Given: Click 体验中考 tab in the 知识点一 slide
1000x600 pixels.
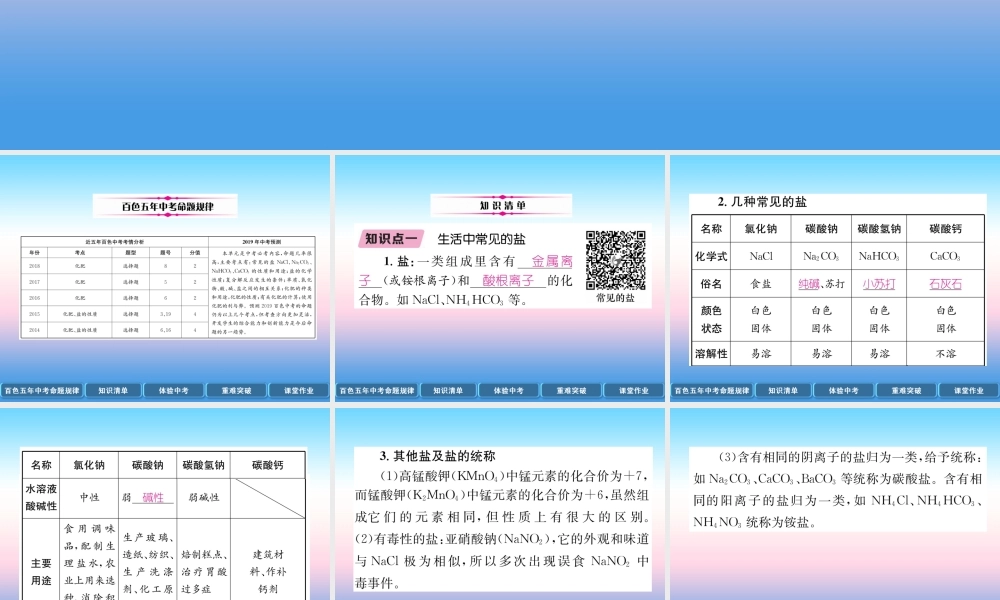Looking at the screenshot, I should click(x=508, y=390).
